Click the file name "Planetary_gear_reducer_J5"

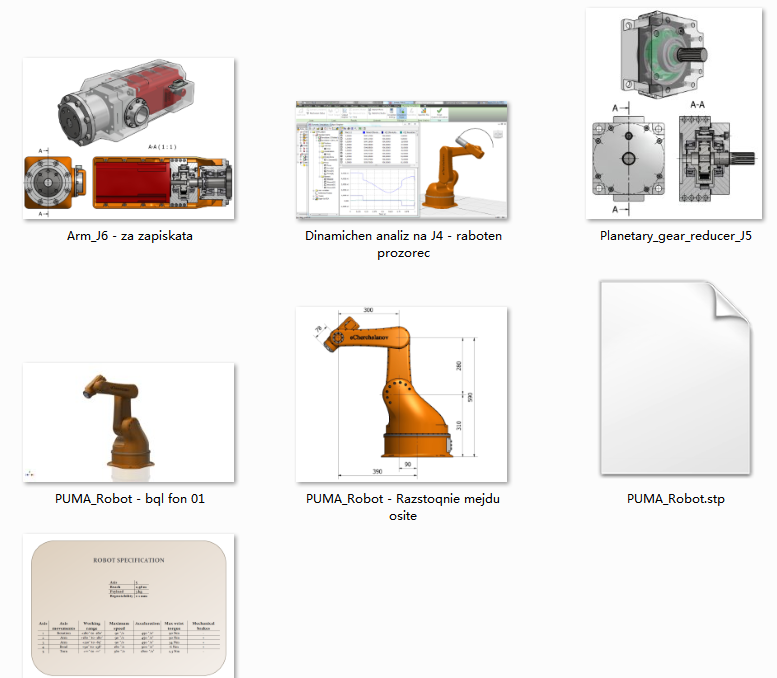pos(675,236)
